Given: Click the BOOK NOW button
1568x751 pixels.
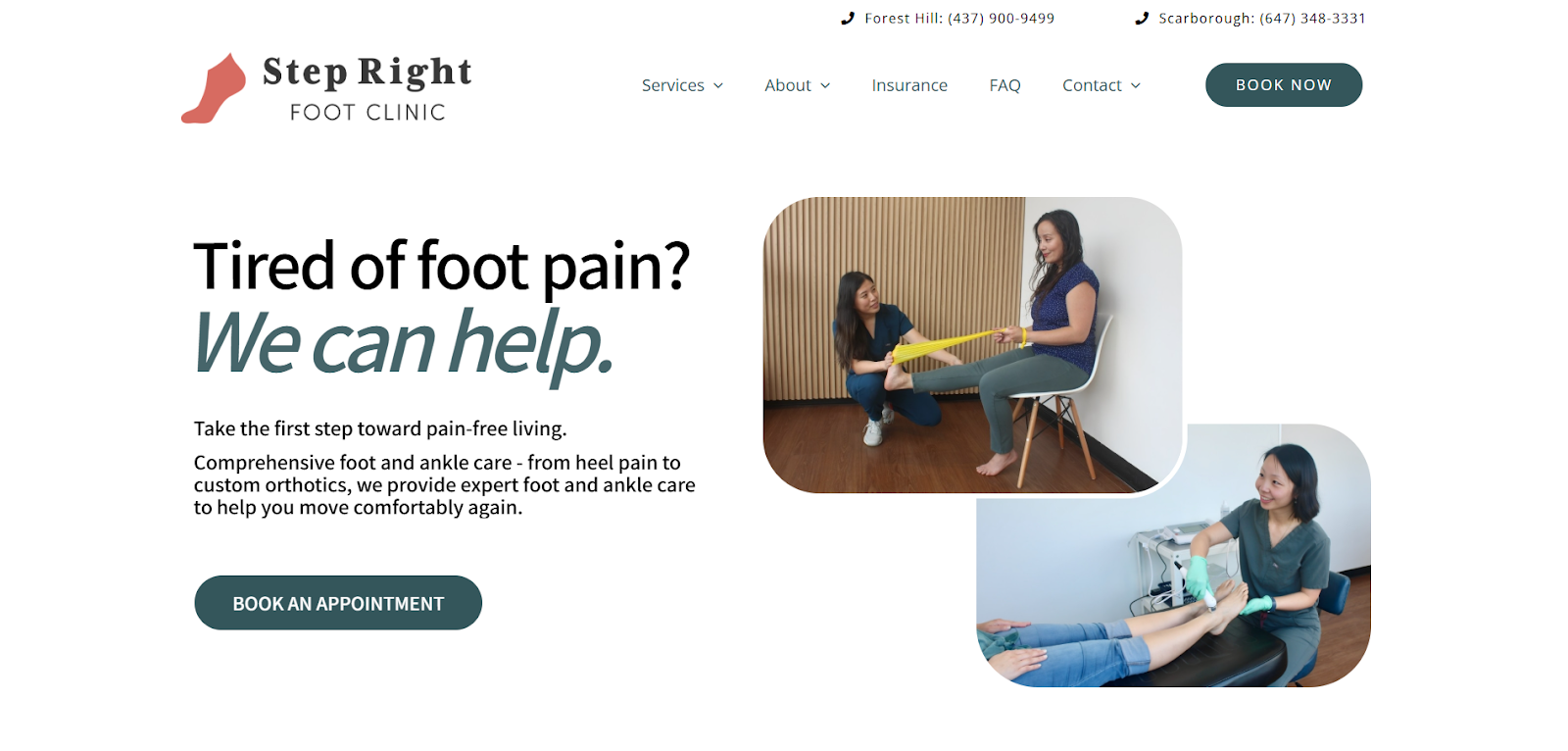Looking at the screenshot, I should (1284, 85).
